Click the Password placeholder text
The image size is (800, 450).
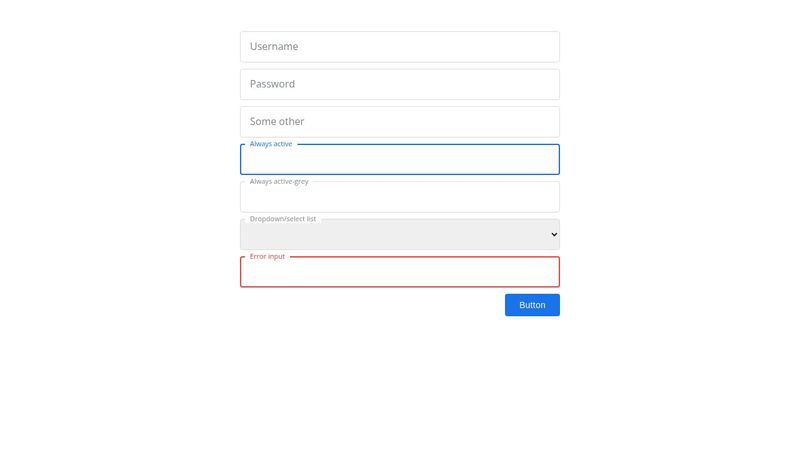point(272,84)
